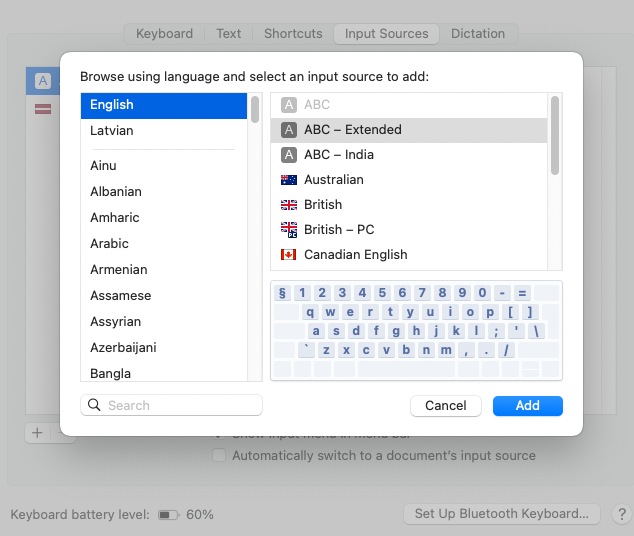This screenshot has height=536, width=634.
Task: Select the Input Sources tab
Action: (387, 34)
